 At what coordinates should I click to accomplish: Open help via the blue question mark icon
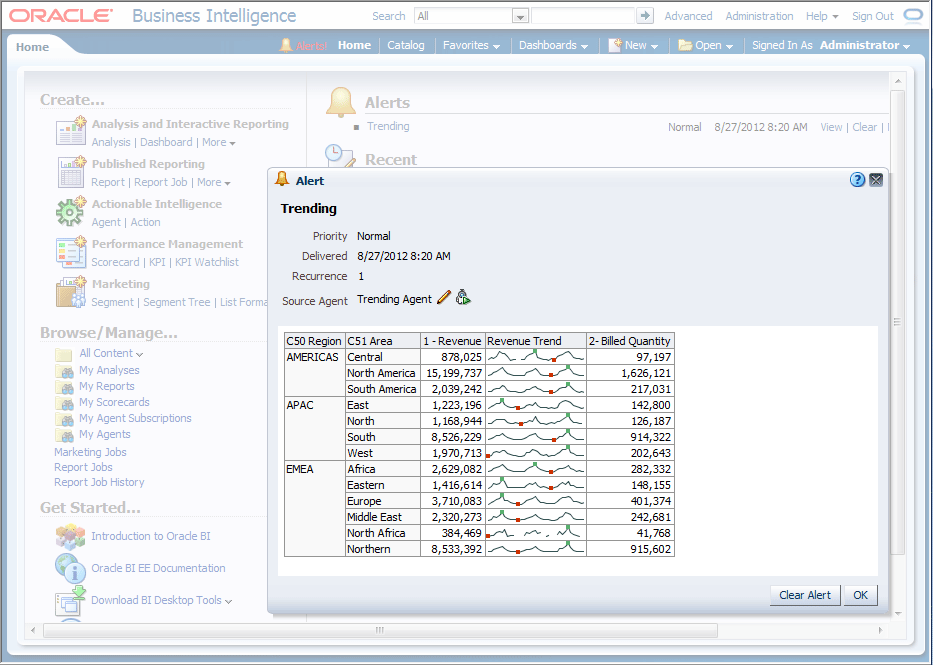[857, 180]
